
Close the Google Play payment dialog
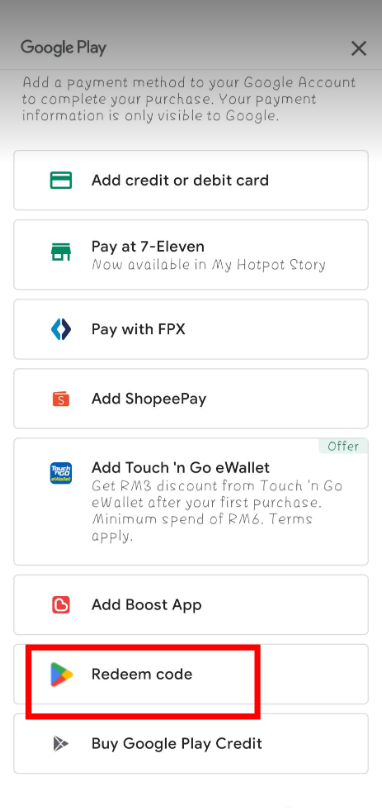pyautogui.click(x=358, y=48)
